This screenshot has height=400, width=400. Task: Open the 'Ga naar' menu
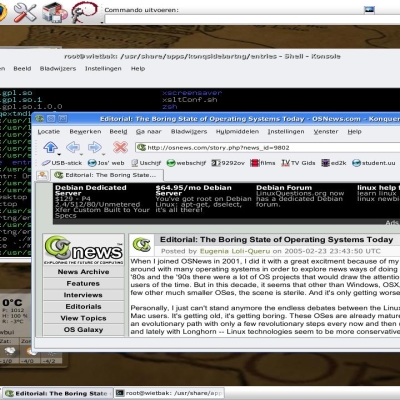pos(149,132)
